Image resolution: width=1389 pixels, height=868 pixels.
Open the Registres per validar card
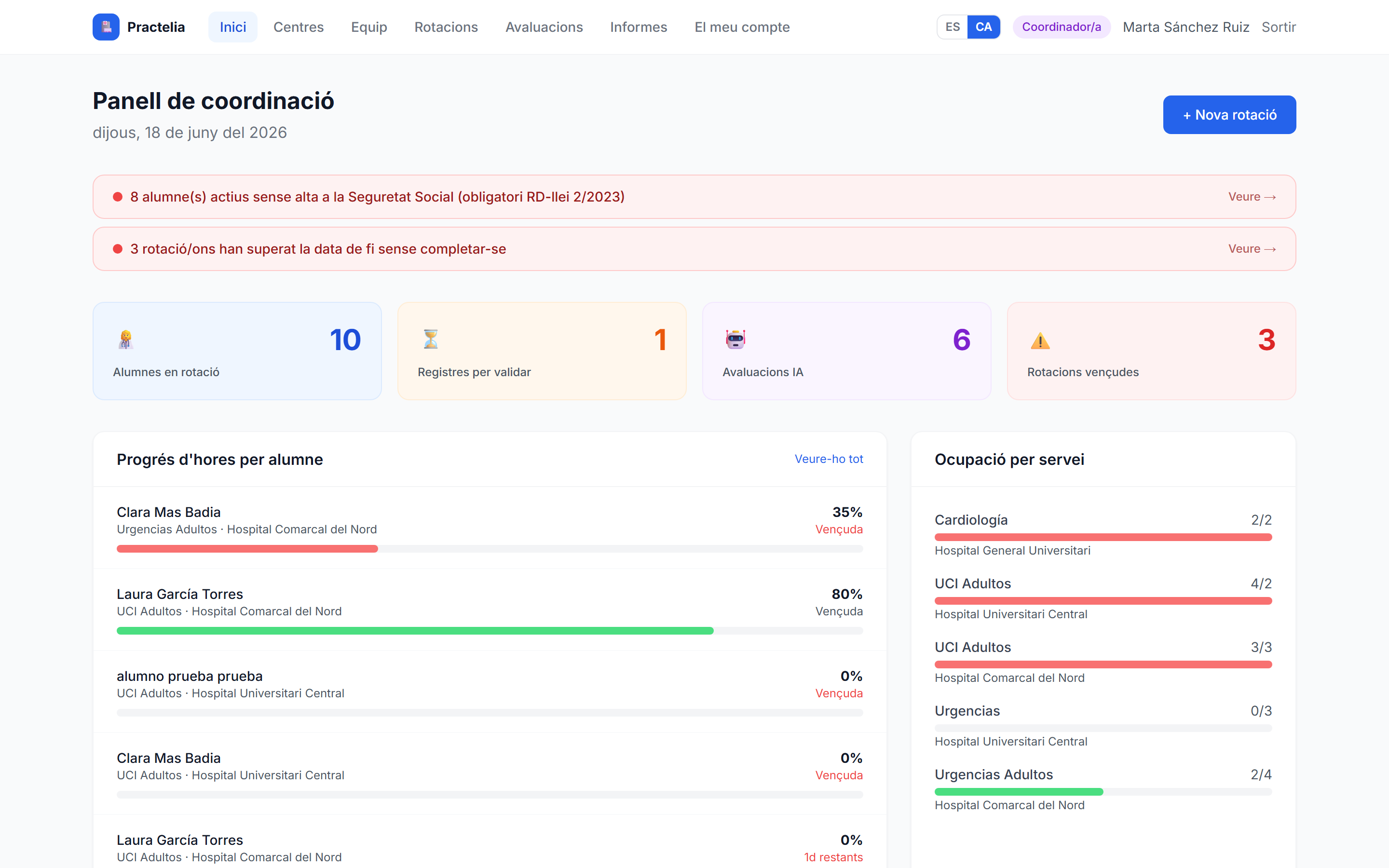(542, 351)
